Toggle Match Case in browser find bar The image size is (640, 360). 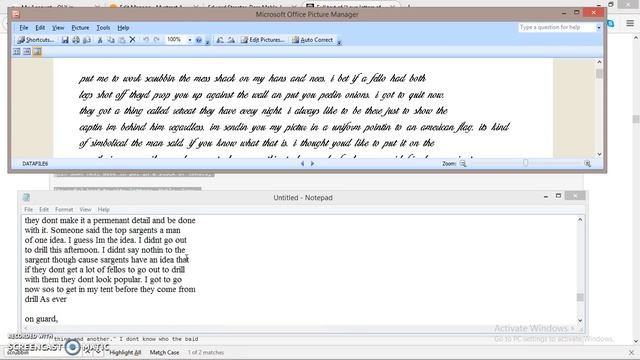[x=164, y=352]
